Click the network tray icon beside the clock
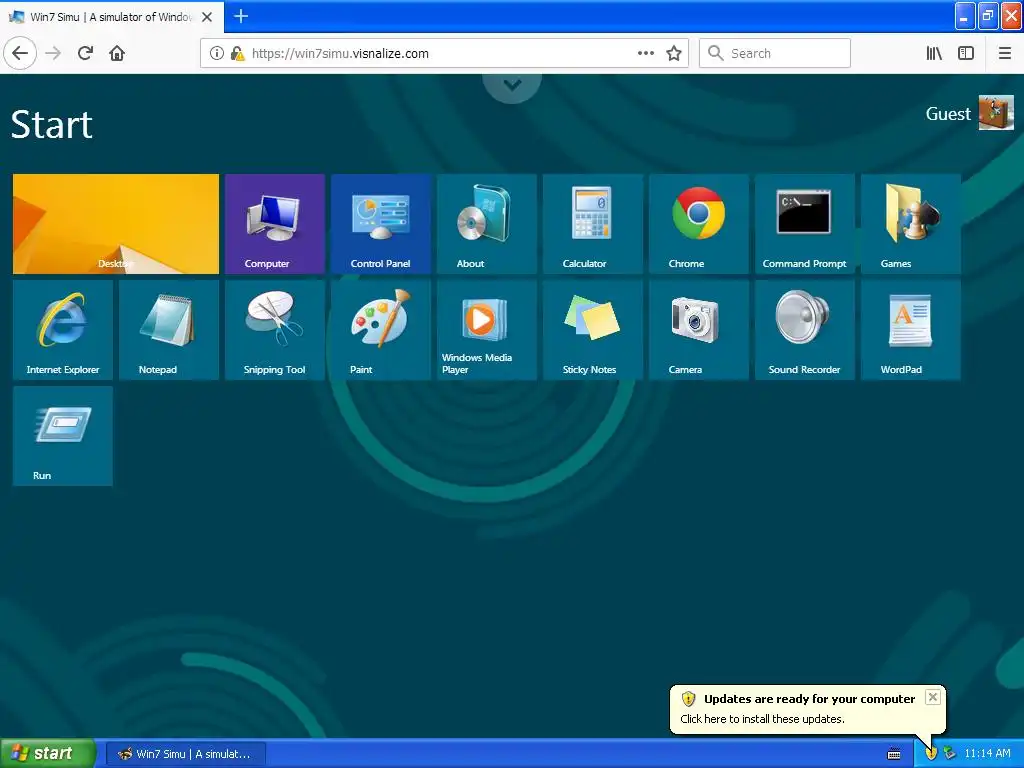 pos(950,754)
